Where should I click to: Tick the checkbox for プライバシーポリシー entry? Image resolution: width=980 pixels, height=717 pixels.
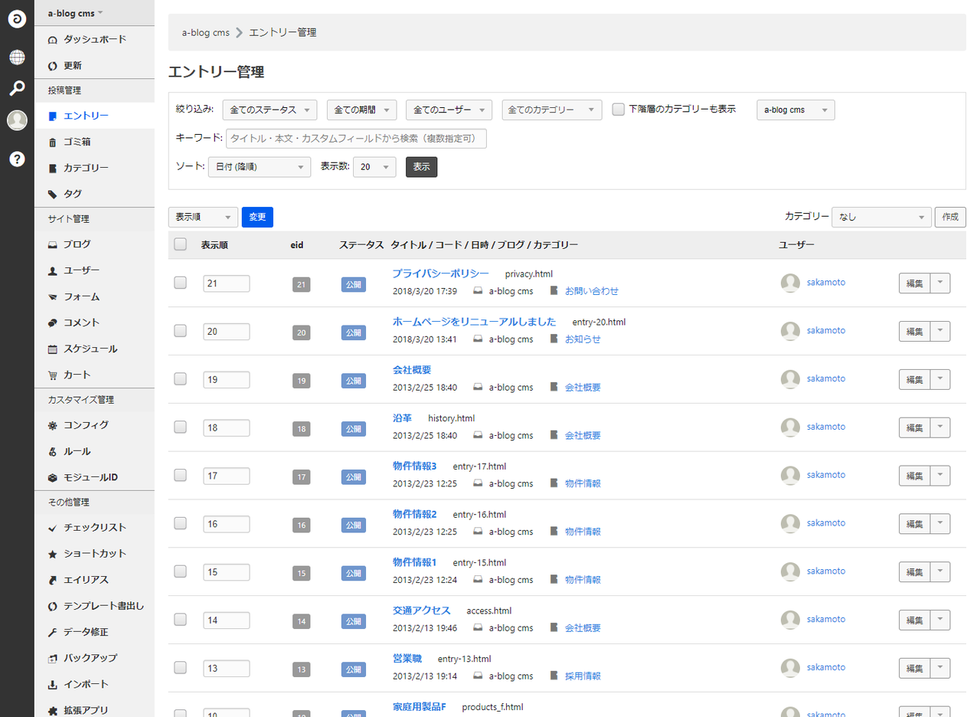coord(180,283)
